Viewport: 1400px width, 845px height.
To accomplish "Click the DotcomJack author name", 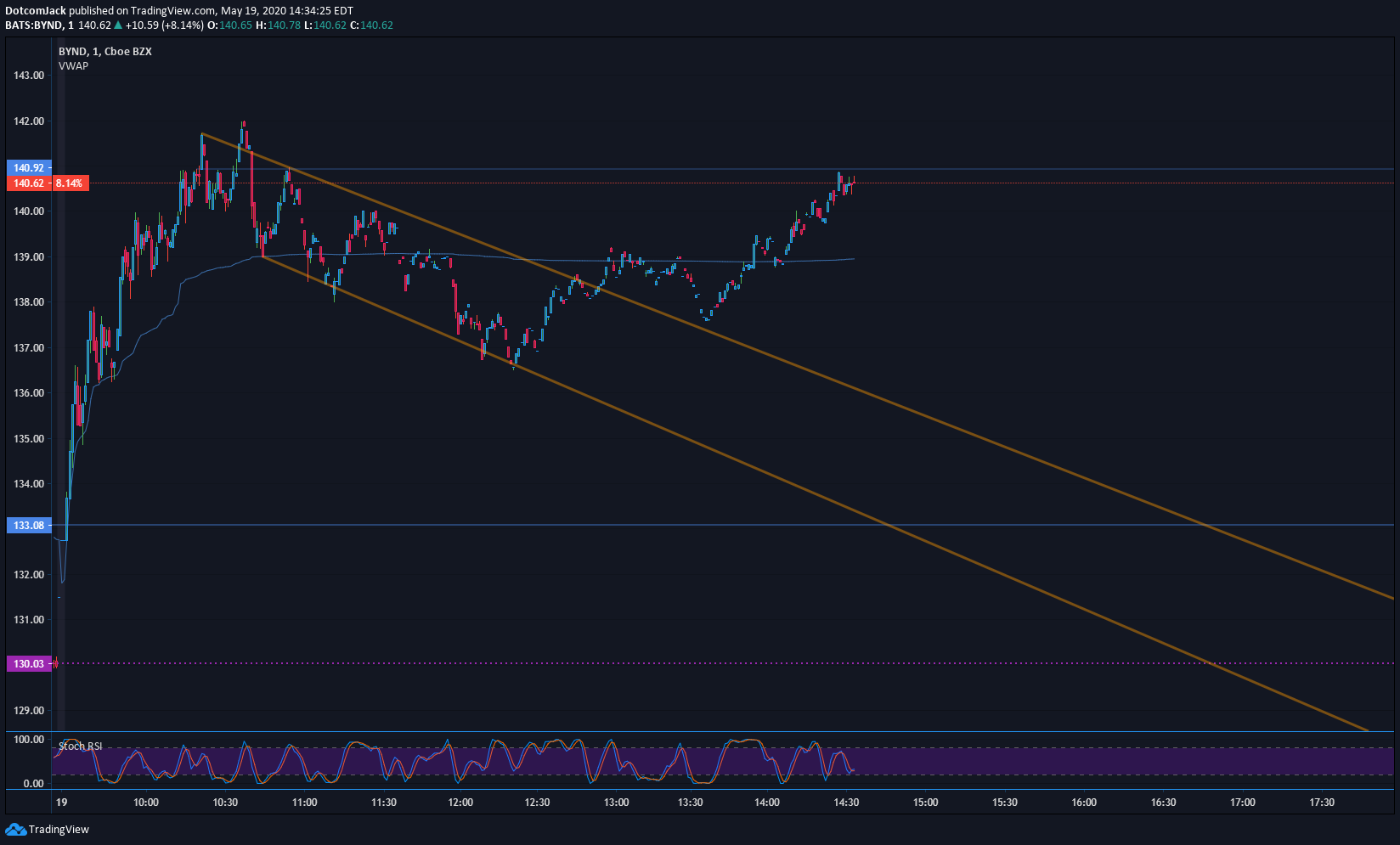I will coord(36,11).
